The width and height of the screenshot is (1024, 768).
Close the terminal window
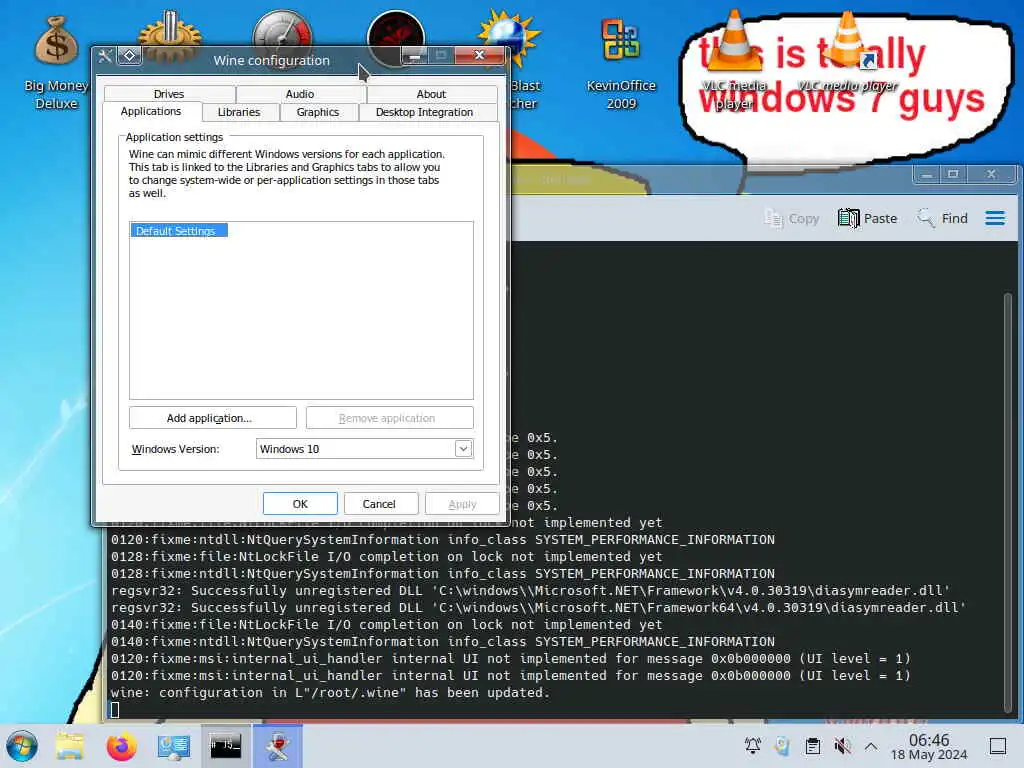coord(991,174)
